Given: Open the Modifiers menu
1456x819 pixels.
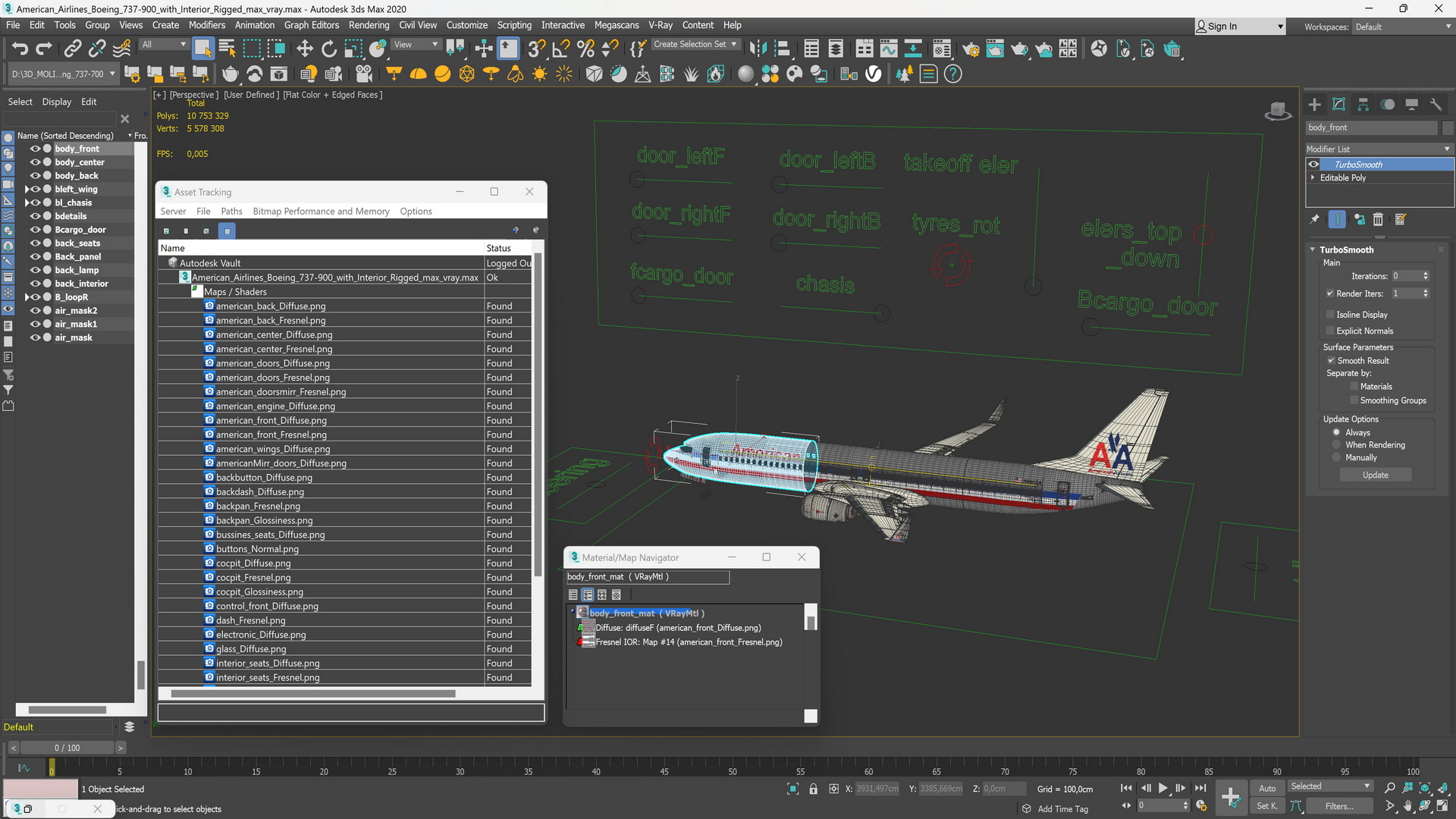Looking at the screenshot, I should click(206, 25).
